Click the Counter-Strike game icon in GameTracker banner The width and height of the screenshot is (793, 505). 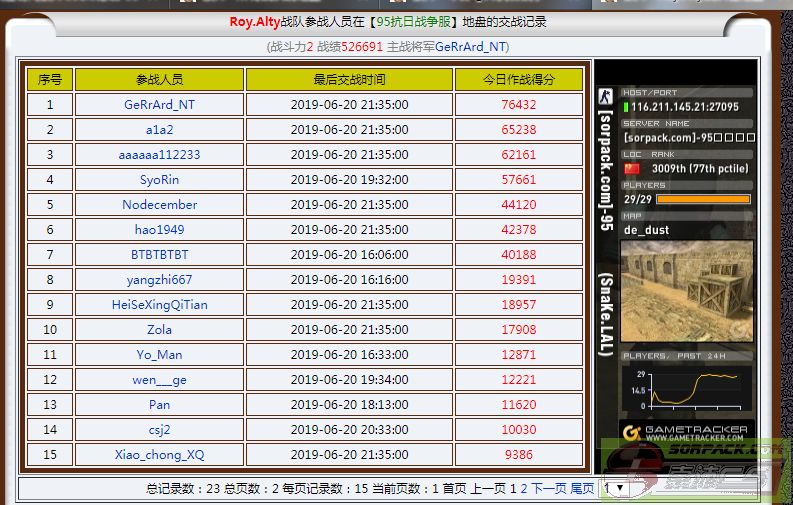click(604, 97)
